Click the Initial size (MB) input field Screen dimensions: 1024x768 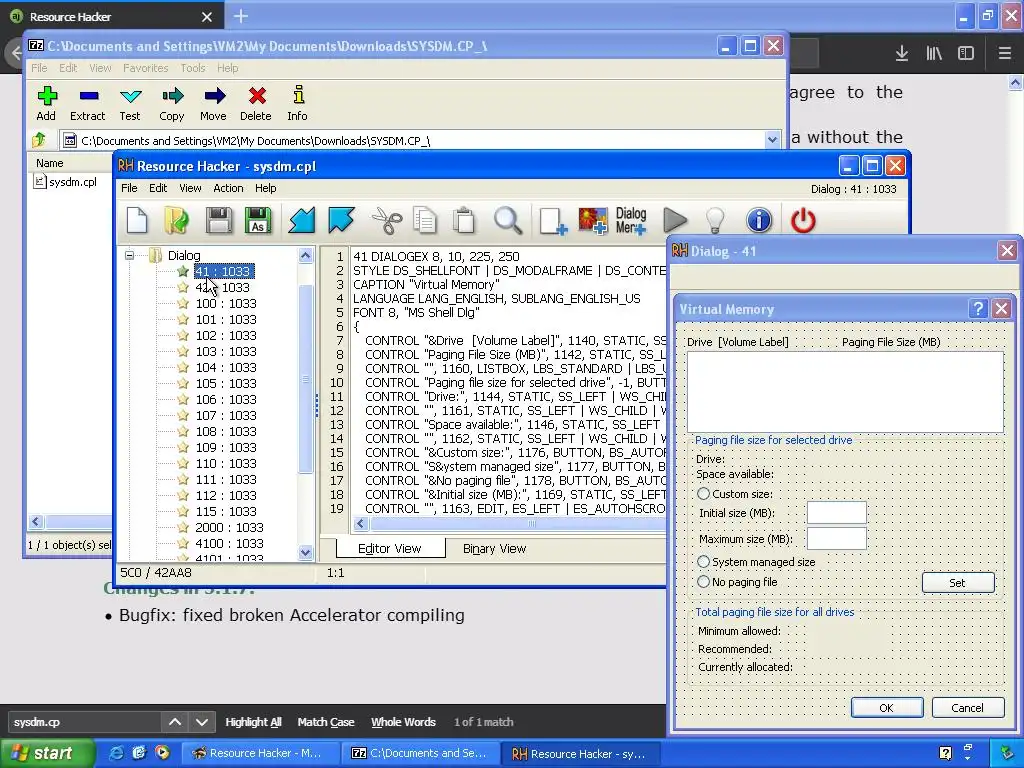tap(837, 513)
